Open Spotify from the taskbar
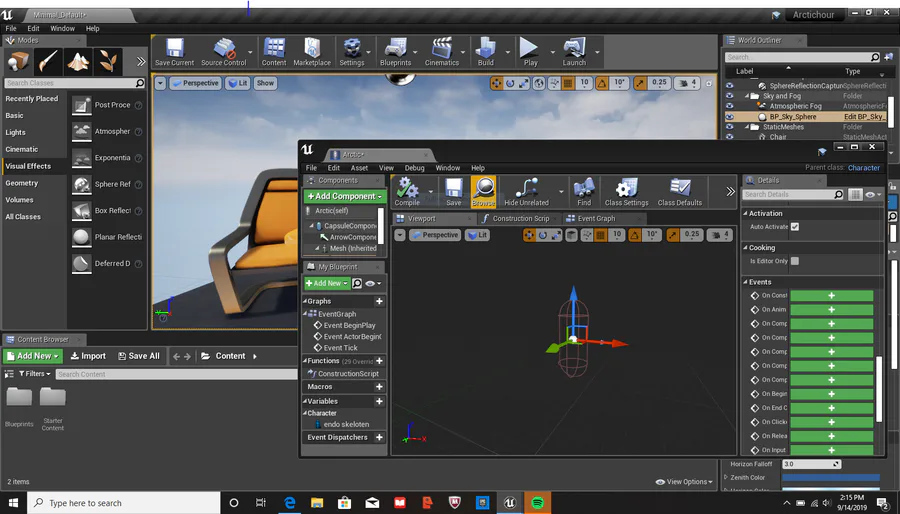Image resolution: width=900 pixels, height=514 pixels. pyautogui.click(x=537, y=503)
